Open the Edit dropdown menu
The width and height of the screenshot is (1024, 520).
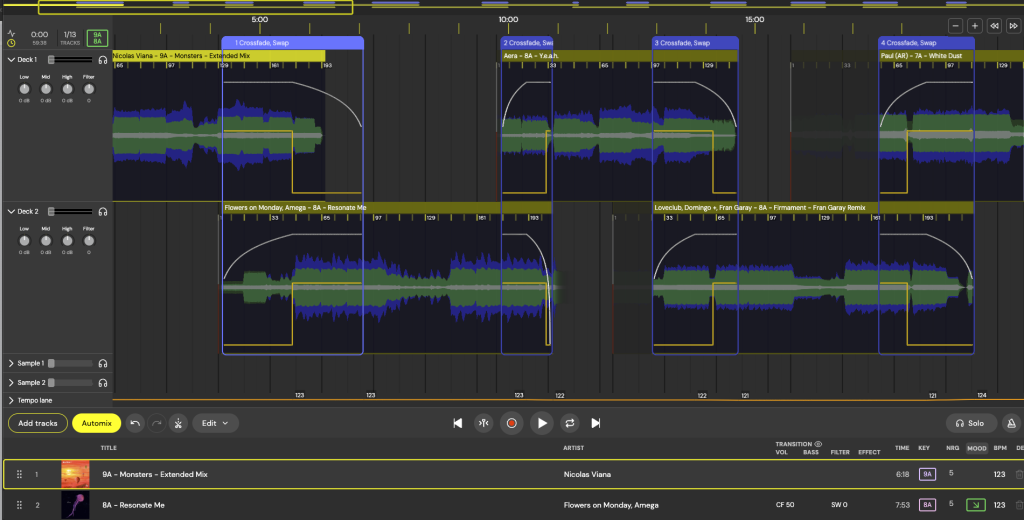215,423
